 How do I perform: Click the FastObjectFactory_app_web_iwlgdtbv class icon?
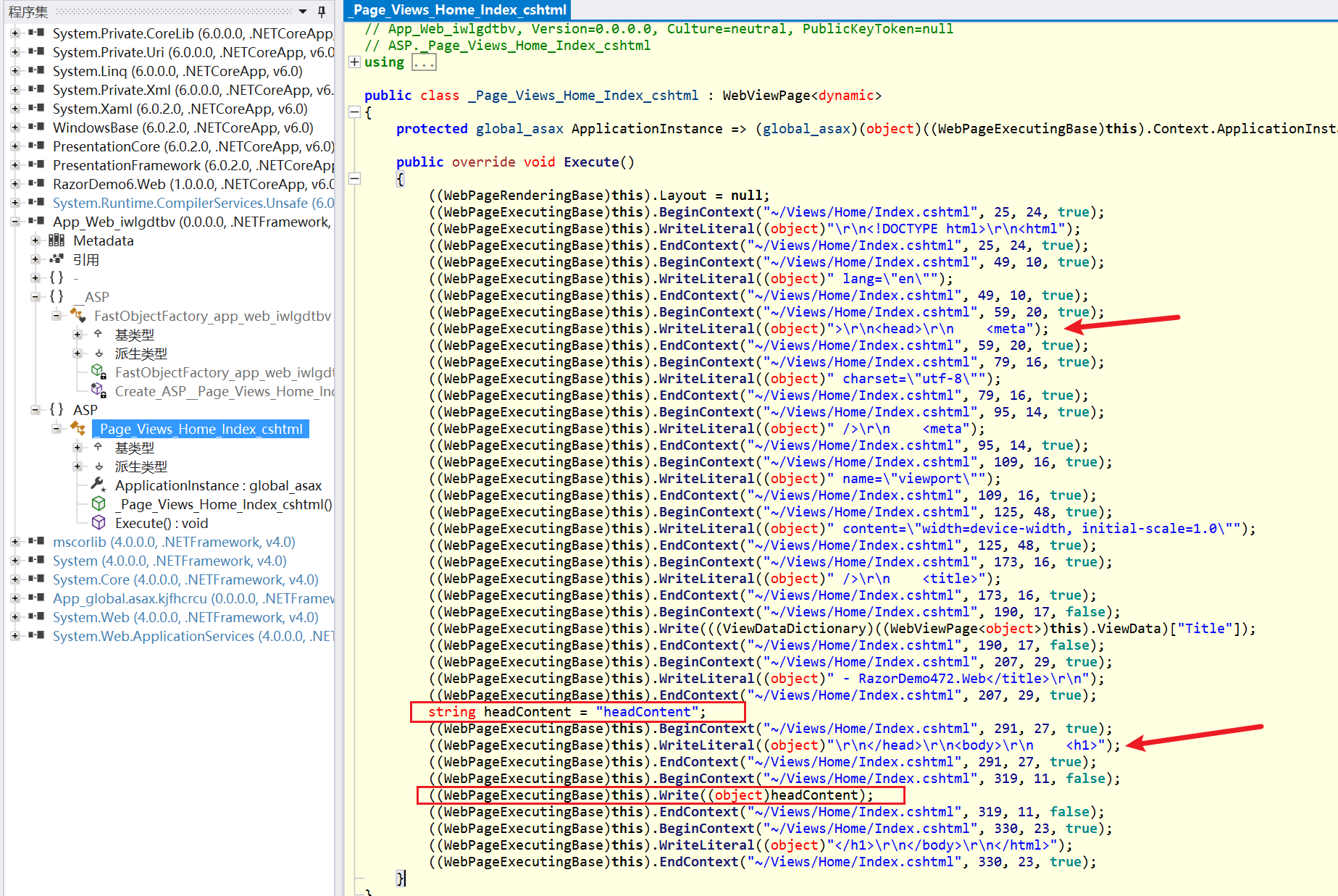pyautogui.click(x=78, y=316)
